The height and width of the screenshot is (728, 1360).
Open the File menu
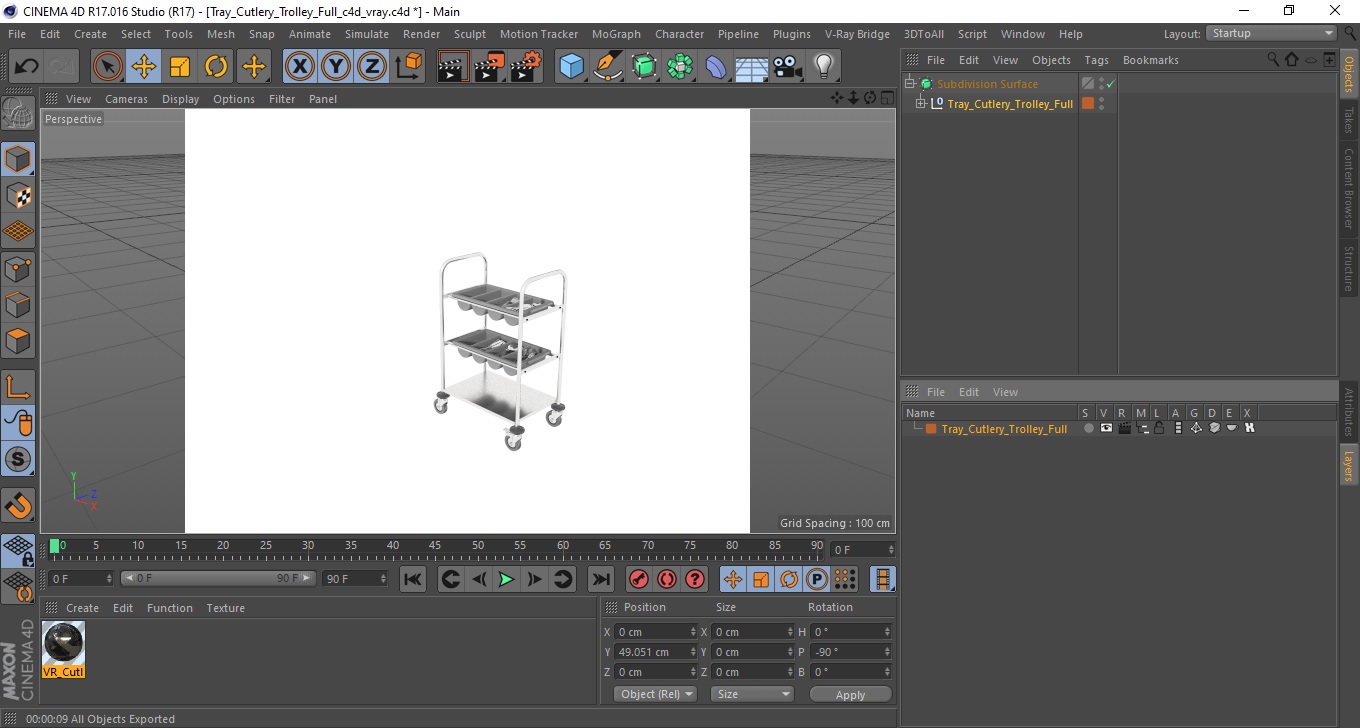tap(17, 34)
